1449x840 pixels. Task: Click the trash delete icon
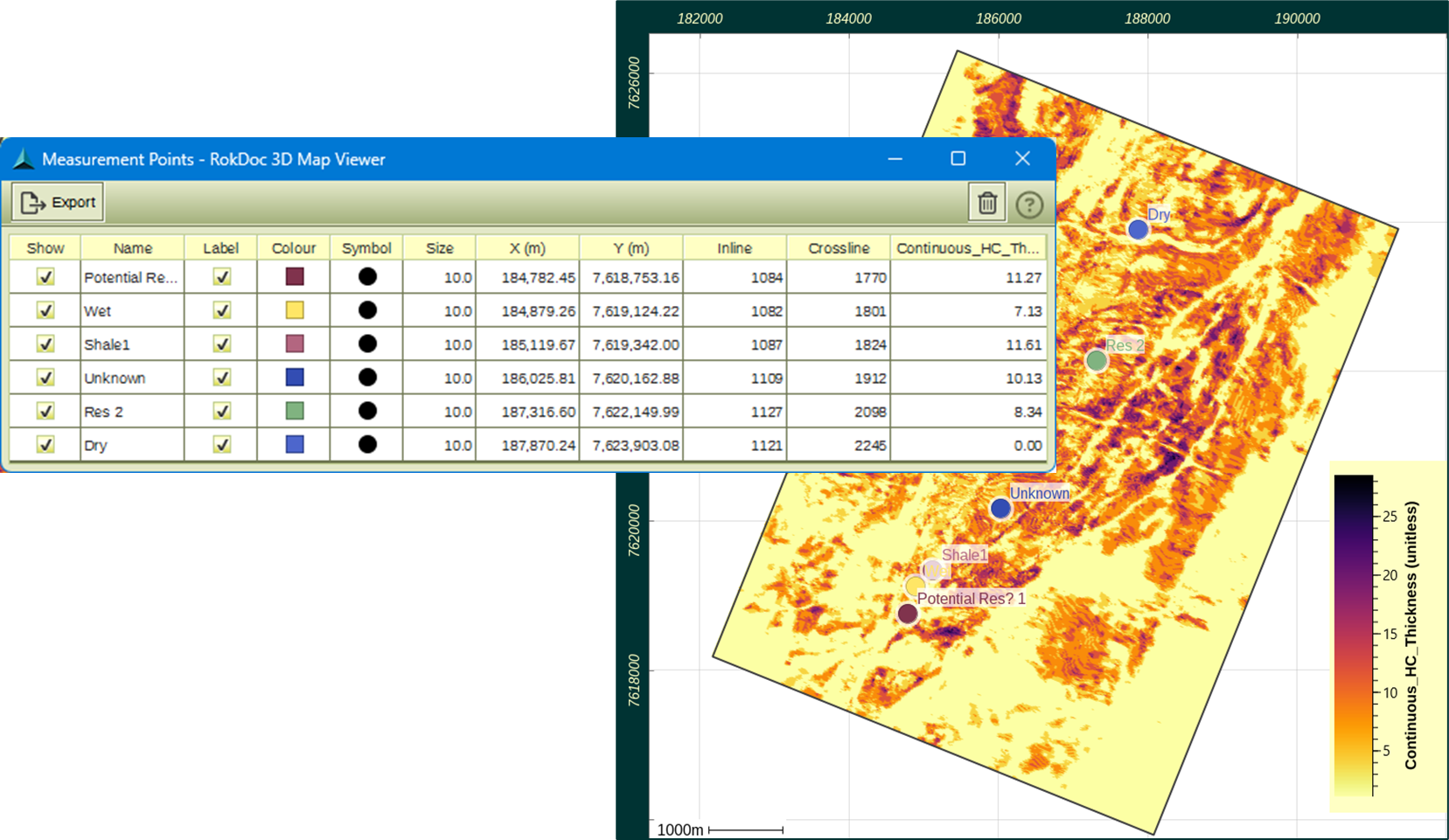986,204
